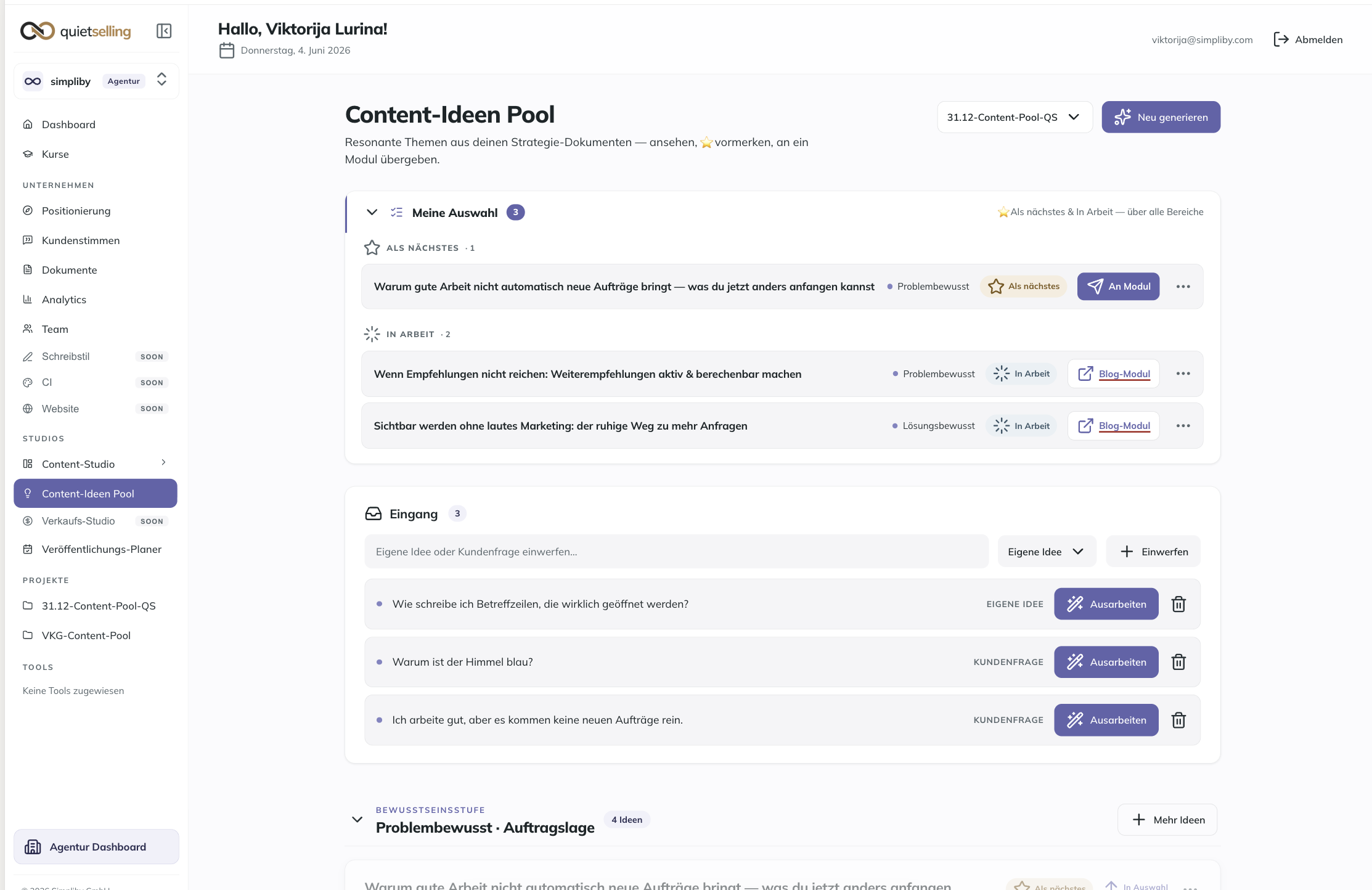Open Blog-Modul link for 'Wenn Empfehlungen nicht reichen'
Viewport: 1372px width, 890px height.
click(x=1113, y=374)
